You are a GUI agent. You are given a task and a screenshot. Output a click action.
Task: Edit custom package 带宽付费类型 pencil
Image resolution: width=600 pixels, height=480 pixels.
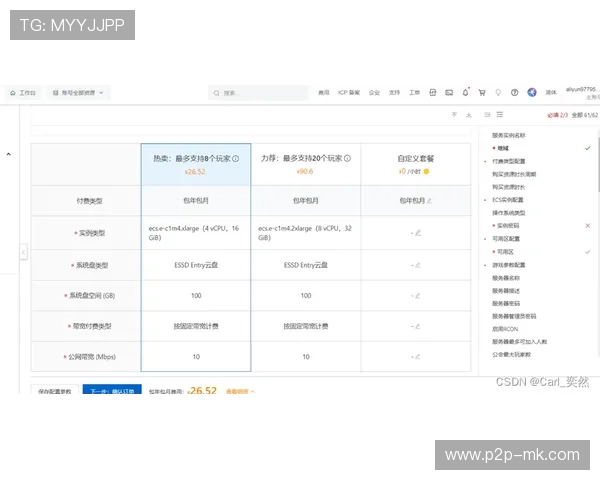pyautogui.click(x=417, y=326)
